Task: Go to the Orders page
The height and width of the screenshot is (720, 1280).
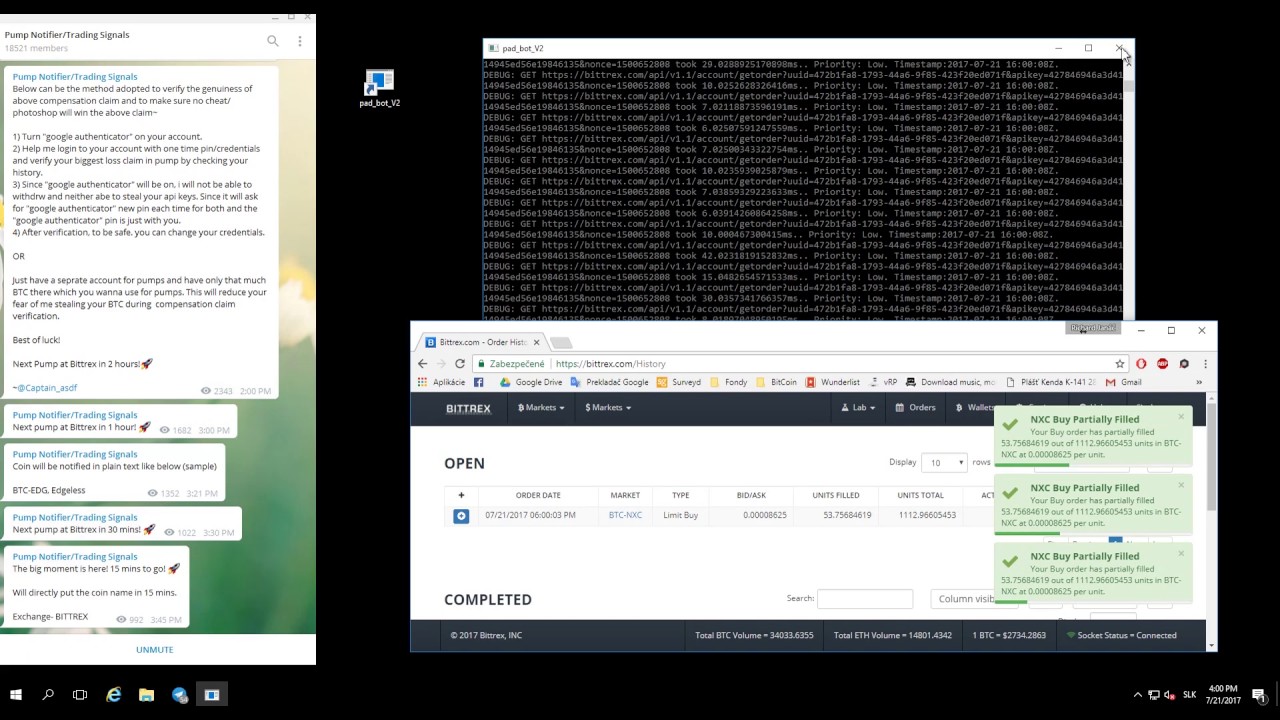Action: coord(915,408)
